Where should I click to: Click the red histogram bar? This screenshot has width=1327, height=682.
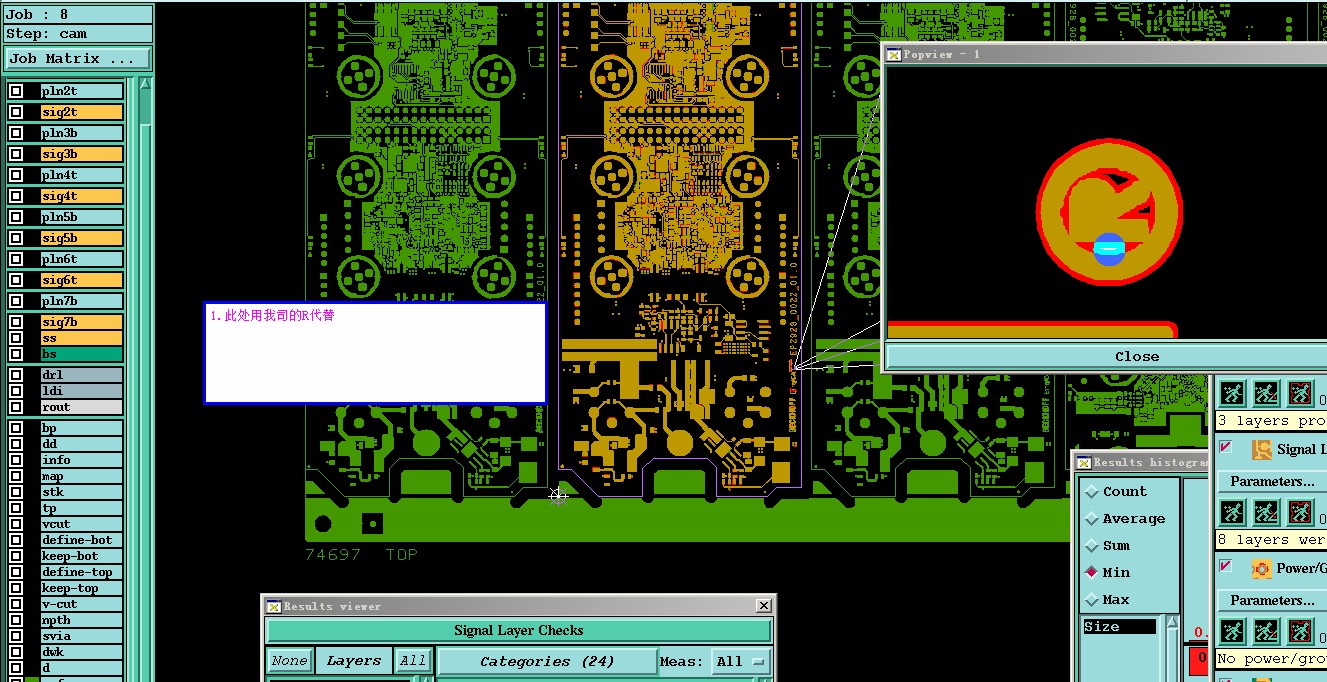pyautogui.click(x=1198, y=660)
